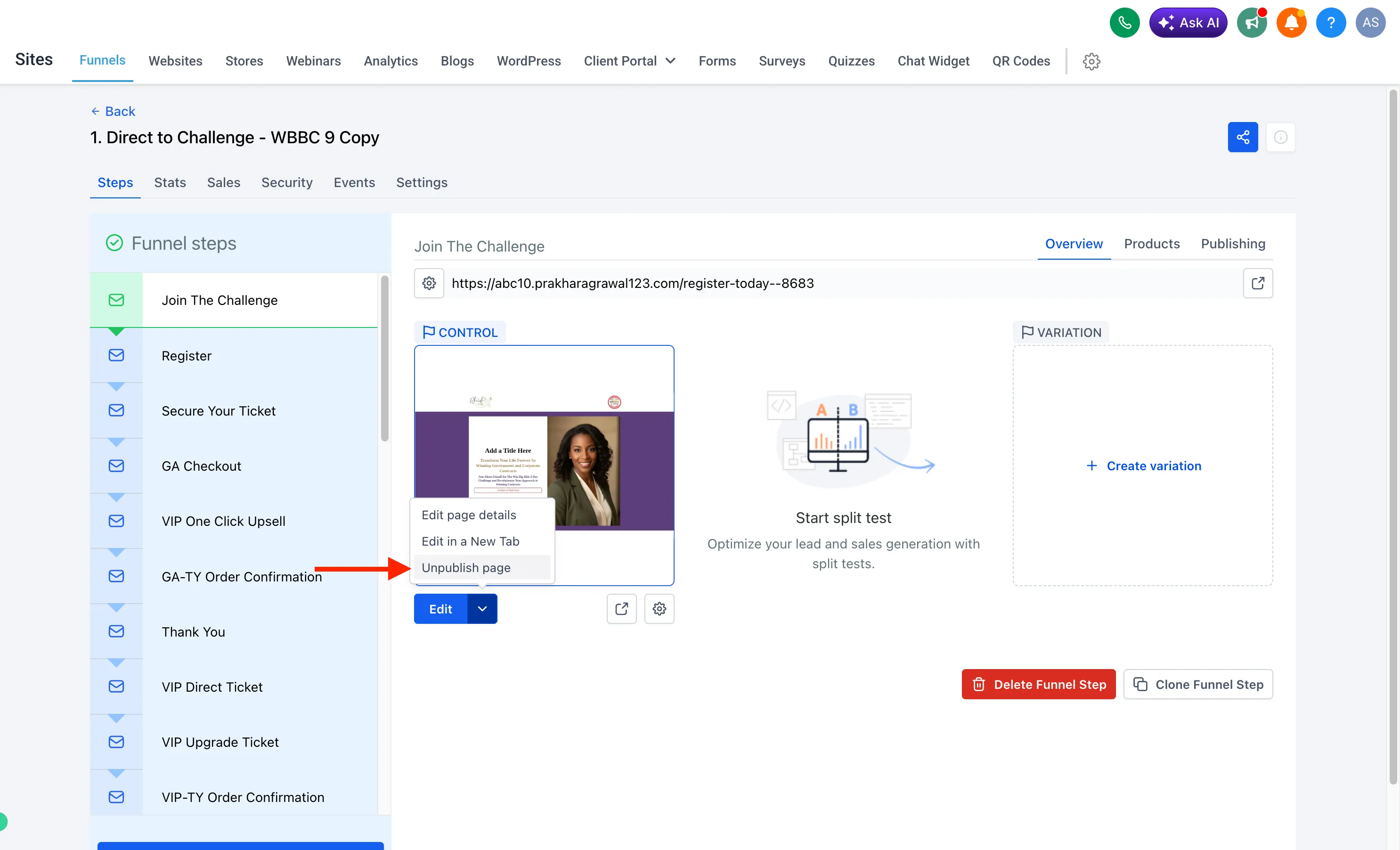
Task: Open the notifications bell
Action: click(x=1291, y=23)
